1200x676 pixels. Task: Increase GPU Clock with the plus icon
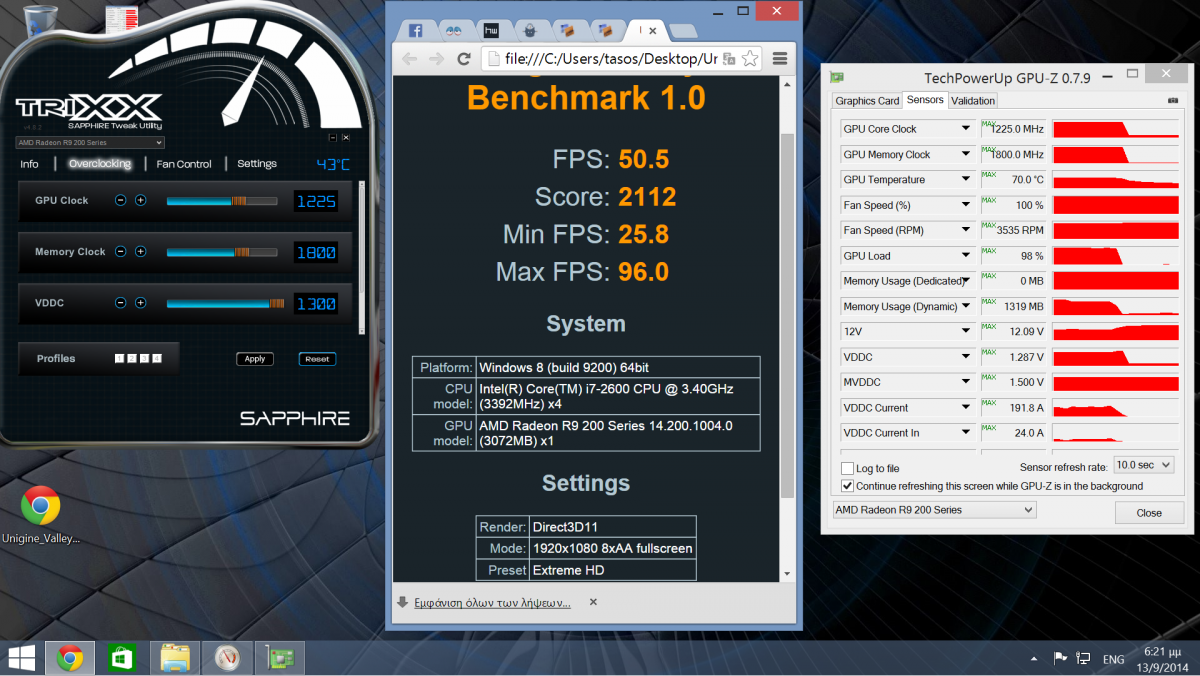tap(140, 200)
